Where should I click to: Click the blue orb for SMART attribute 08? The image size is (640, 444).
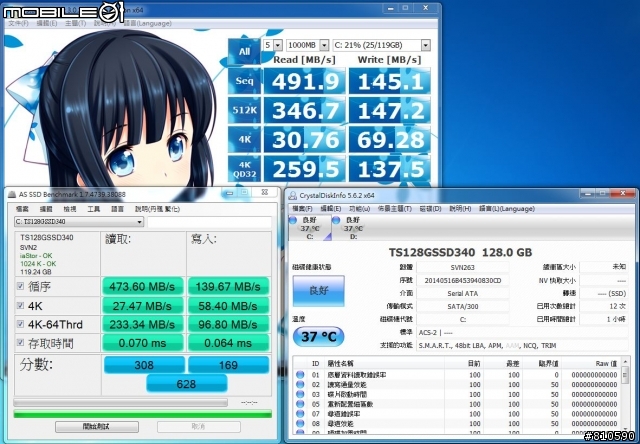300,424
